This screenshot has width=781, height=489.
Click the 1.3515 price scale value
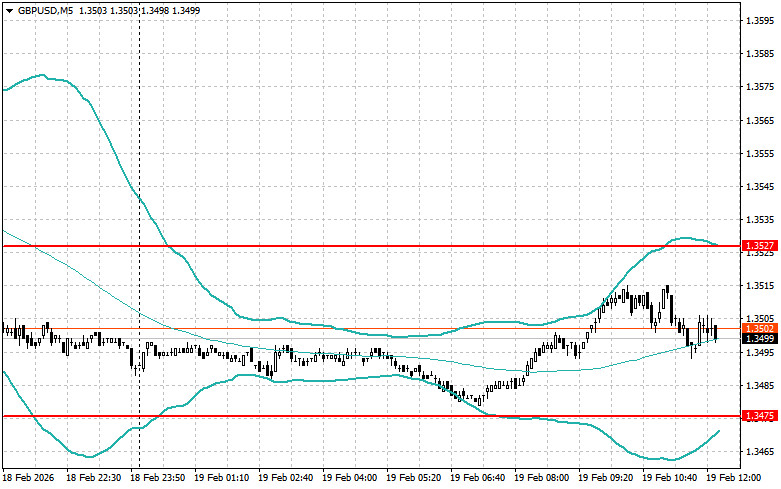(x=760, y=286)
